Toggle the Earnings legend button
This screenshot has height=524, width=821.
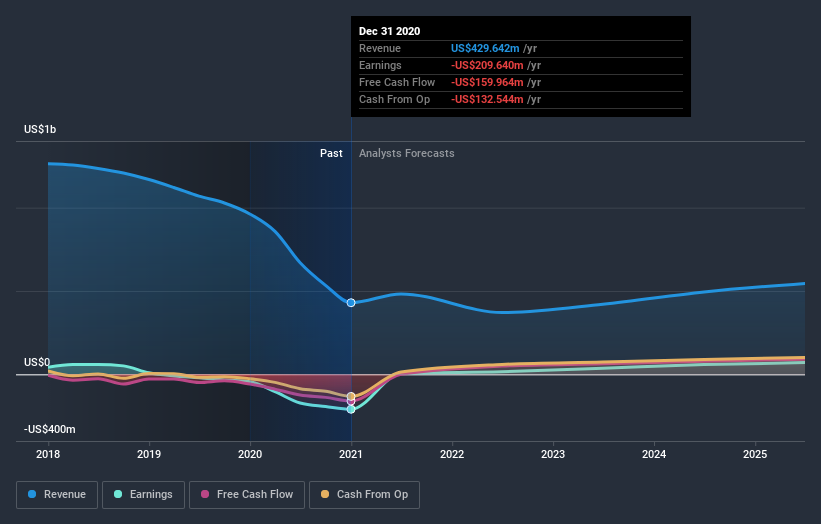click(143, 495)
